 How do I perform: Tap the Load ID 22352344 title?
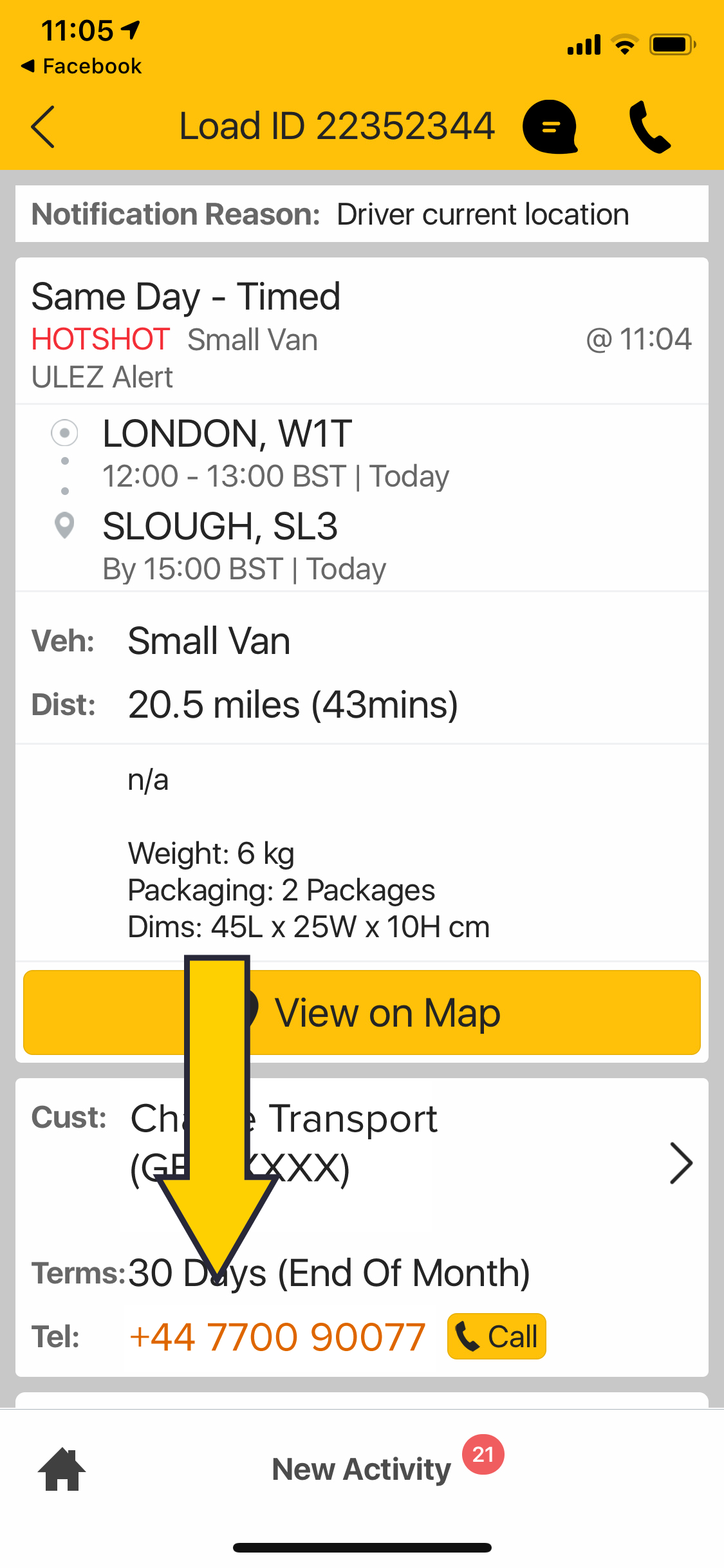[337, 126]
